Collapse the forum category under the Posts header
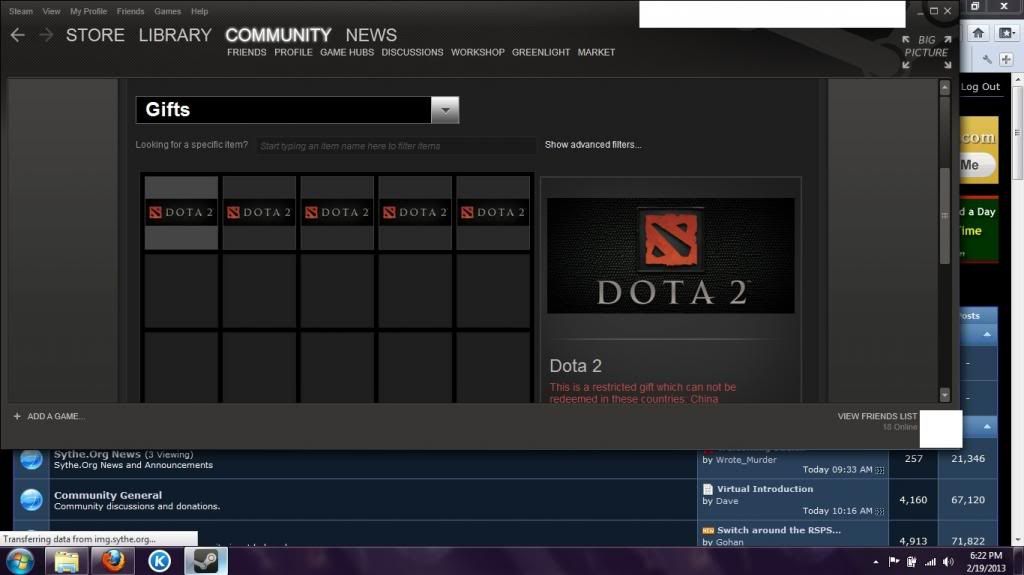This screenshot has height=575, width=1024. [987, 335]
